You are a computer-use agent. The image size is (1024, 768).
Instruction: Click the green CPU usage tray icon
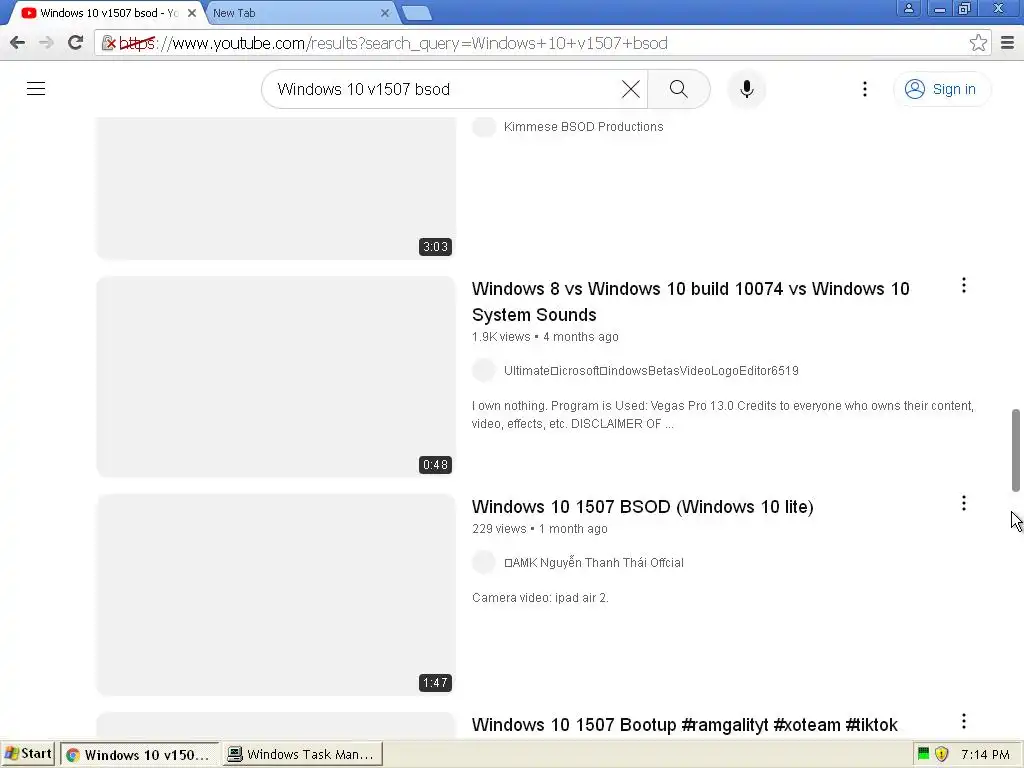[923, 754]
